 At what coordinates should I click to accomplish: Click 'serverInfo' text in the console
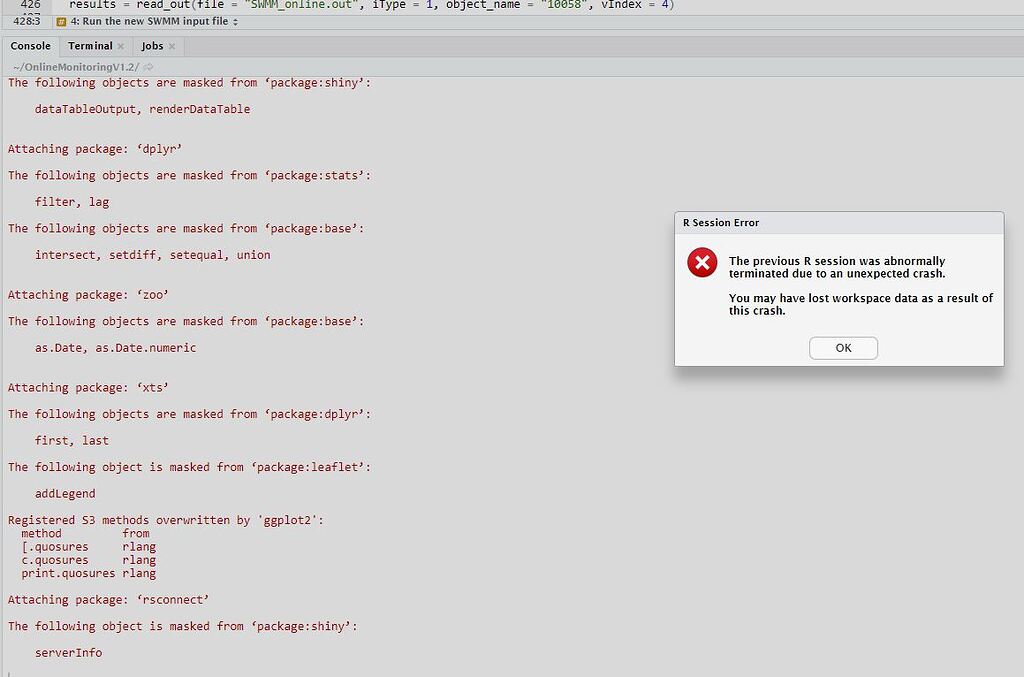click(70, 652)
